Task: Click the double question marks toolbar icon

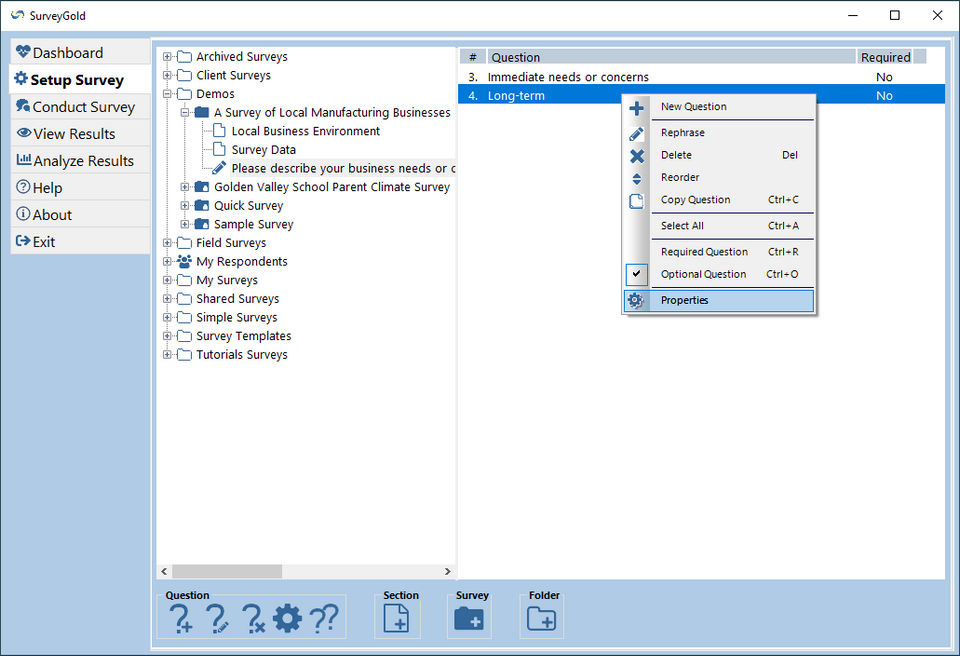Action: (x=324, y=618)
